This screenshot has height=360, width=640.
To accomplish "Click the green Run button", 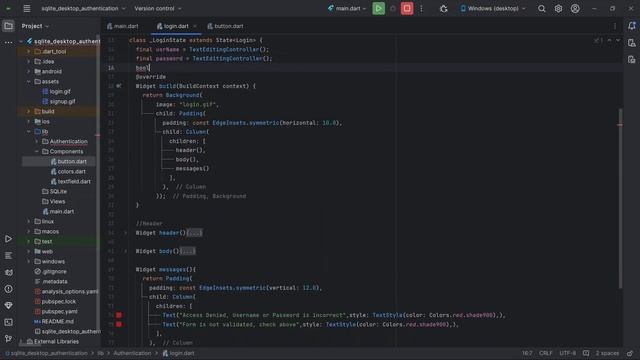I will click(378, 8).
